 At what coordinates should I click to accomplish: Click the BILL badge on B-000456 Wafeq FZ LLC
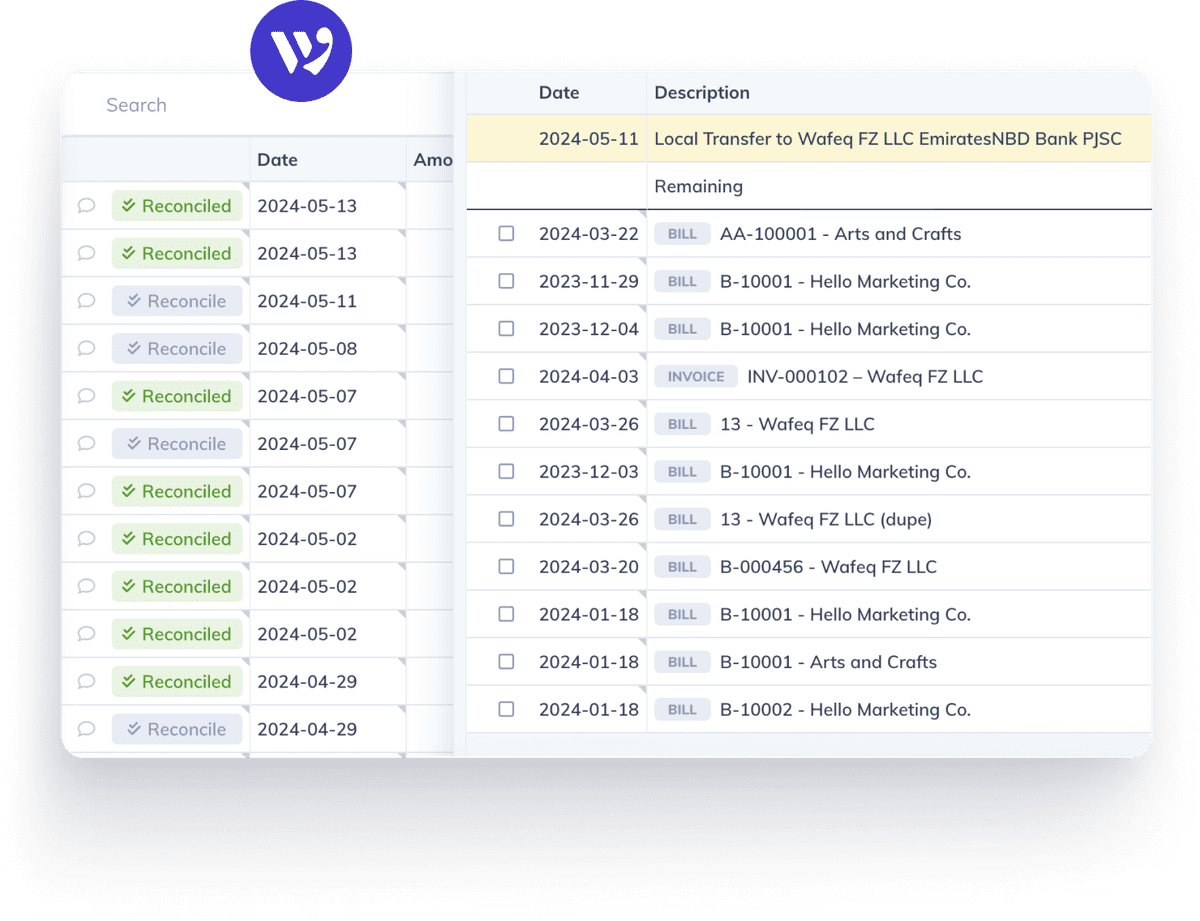[x=682, y=566]
